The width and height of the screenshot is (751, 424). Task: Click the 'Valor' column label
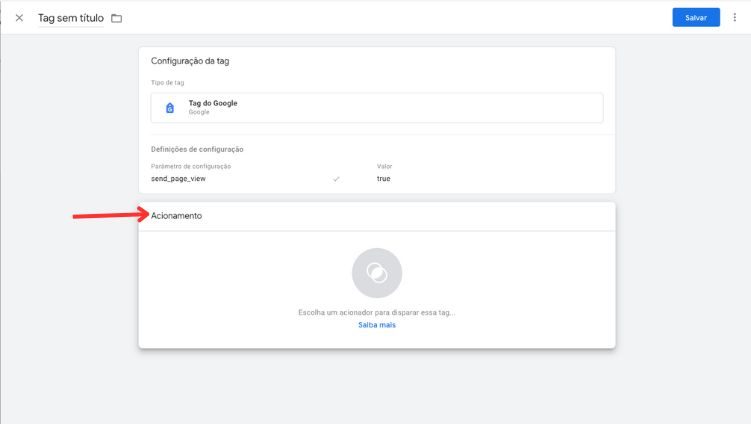tap(384, 166)
